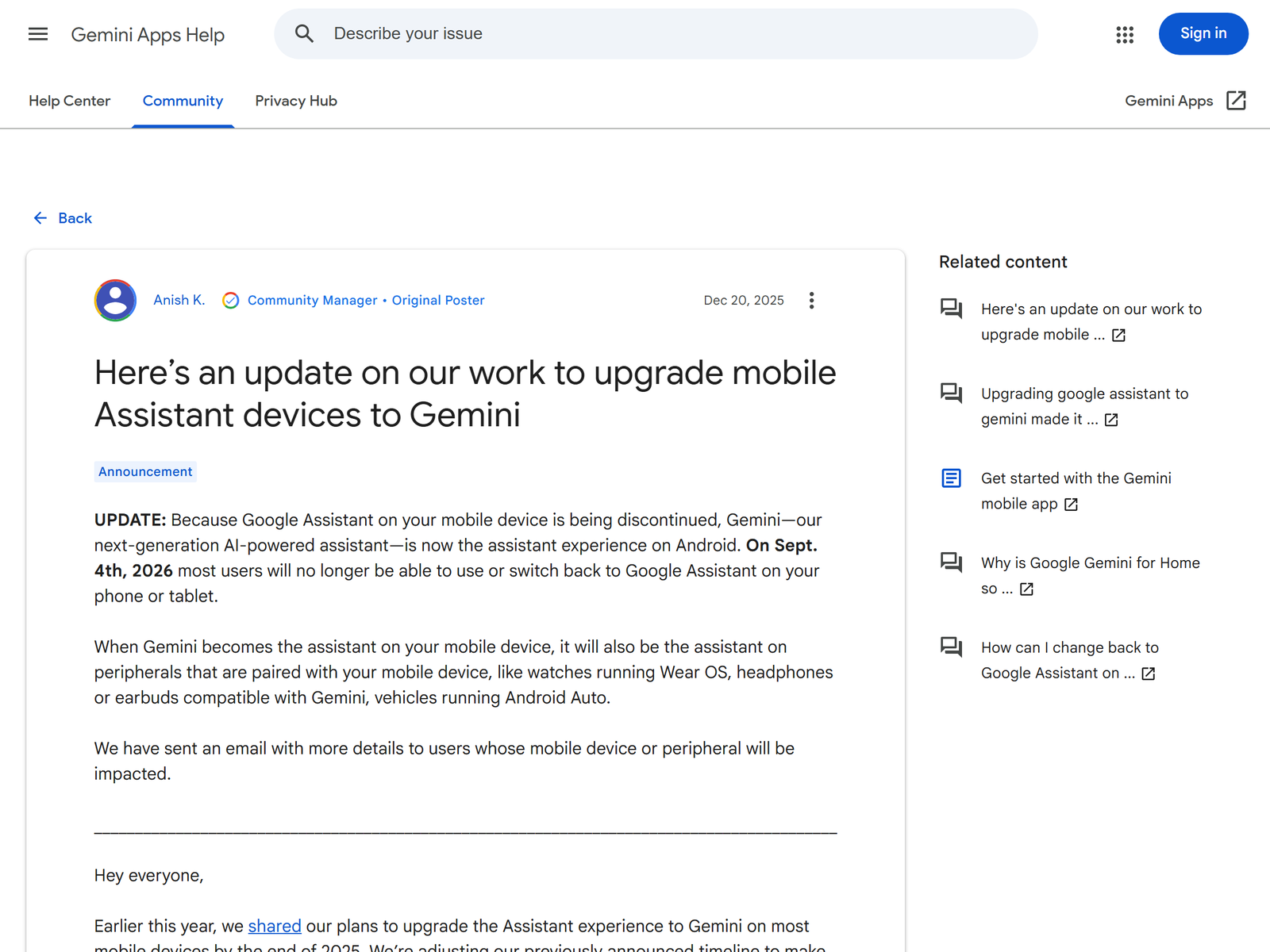Switch to the Privacy Hub tab

[296, 101]
